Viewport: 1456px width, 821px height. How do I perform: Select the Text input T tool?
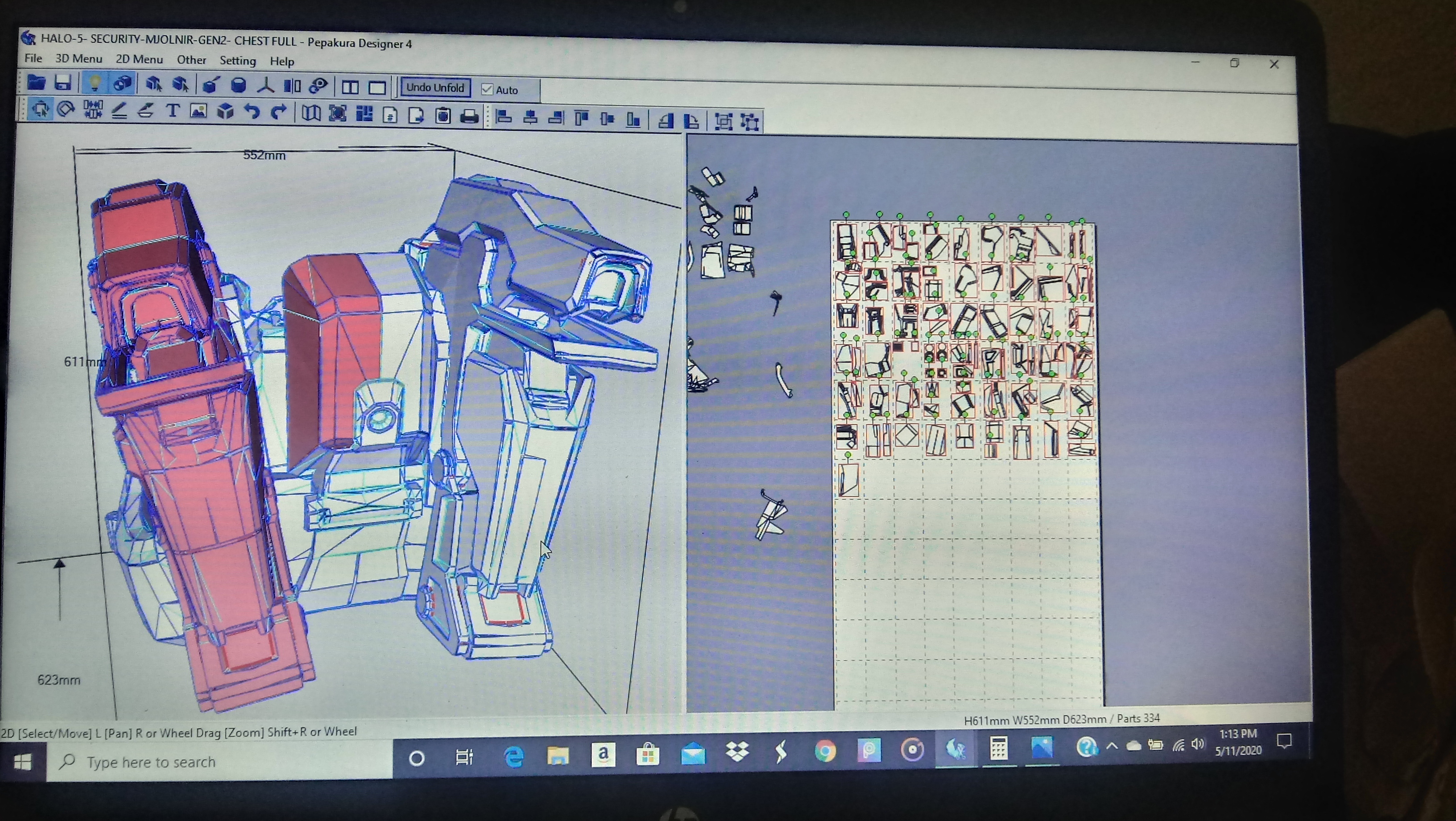[173, 111]
